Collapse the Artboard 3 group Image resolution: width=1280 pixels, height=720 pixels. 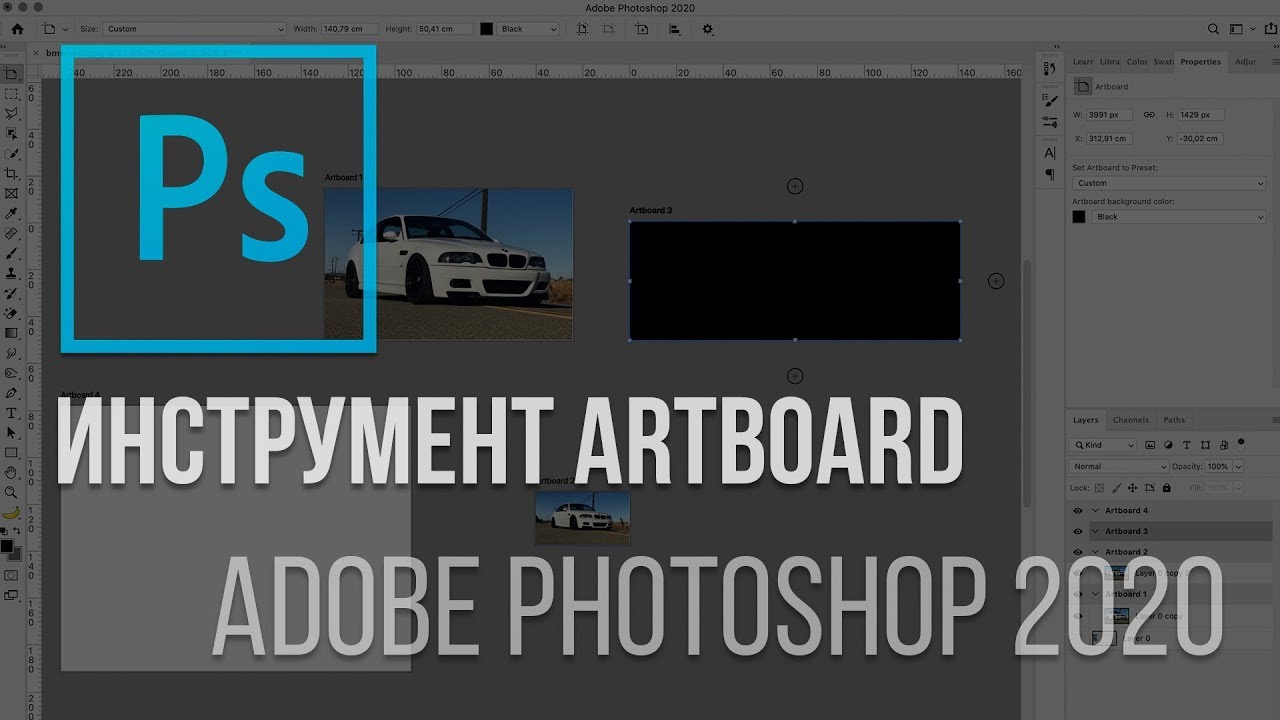pos(1095,531)
